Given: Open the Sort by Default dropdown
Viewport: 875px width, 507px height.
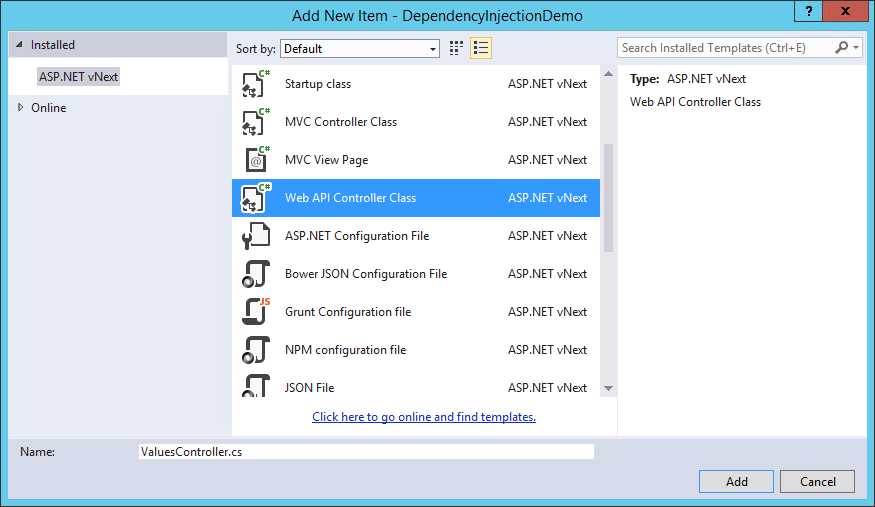Looking at the screenshot, I should click(360, 49).
